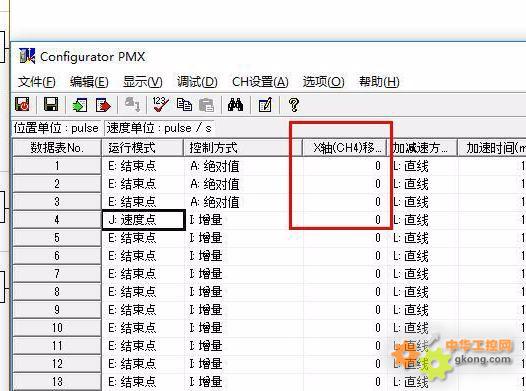
Task: Select row header number 8
Action: (x=57, y=292)
